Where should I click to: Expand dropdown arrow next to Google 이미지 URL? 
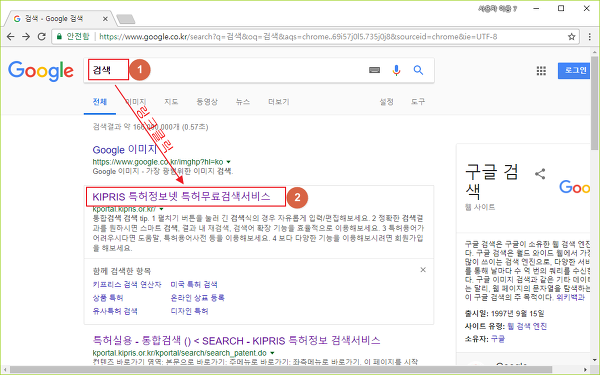coord(228,162)
